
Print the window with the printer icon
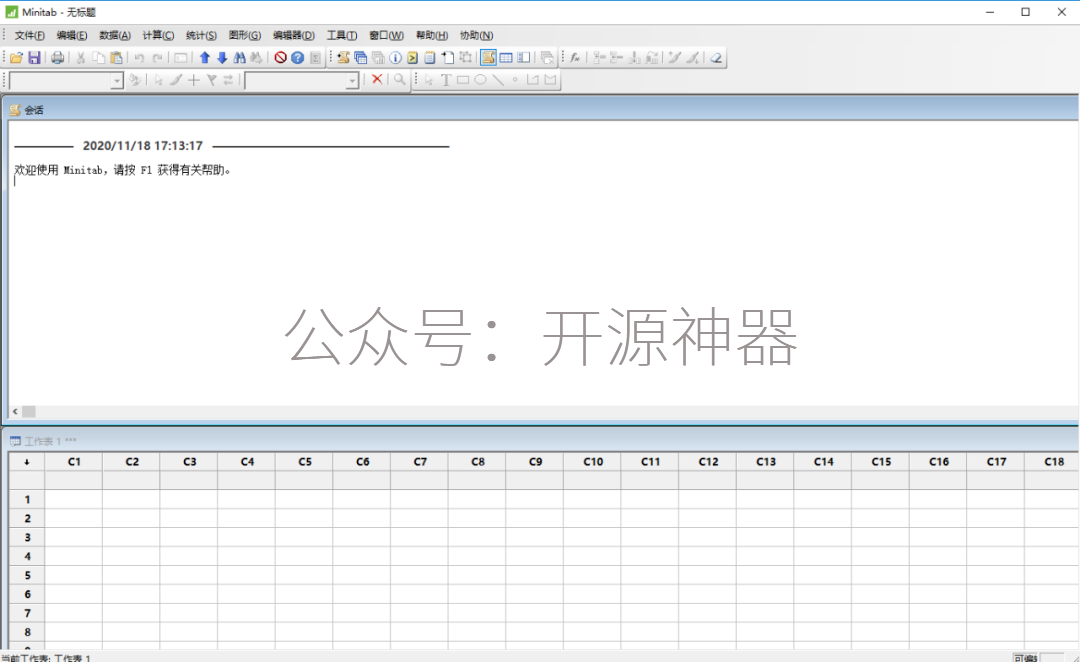[58, 58]
